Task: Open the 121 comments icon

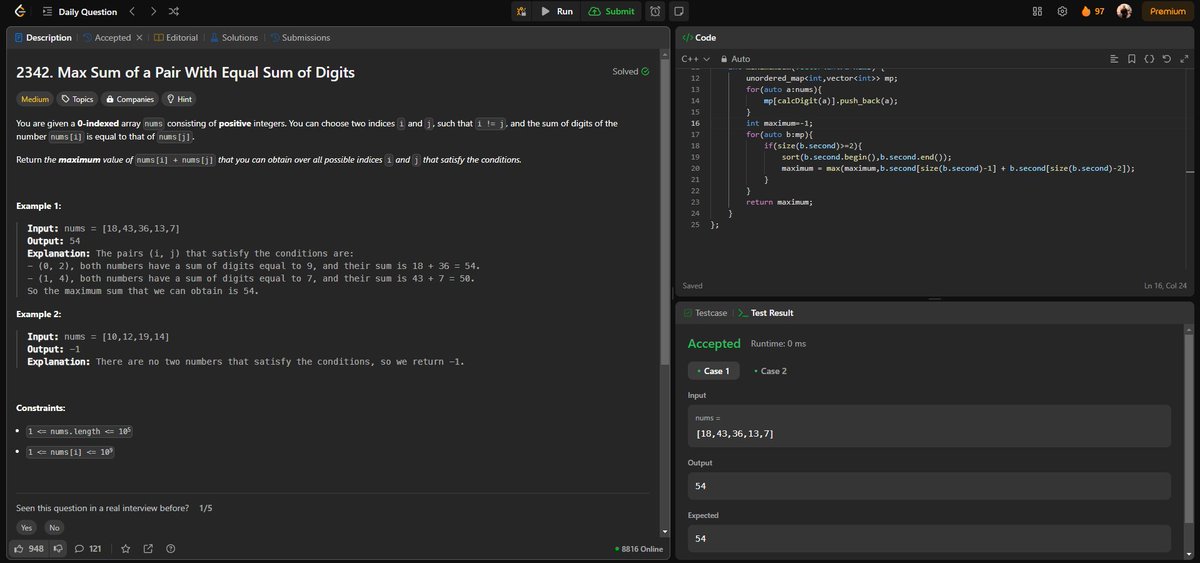Action: pos(88,548)
